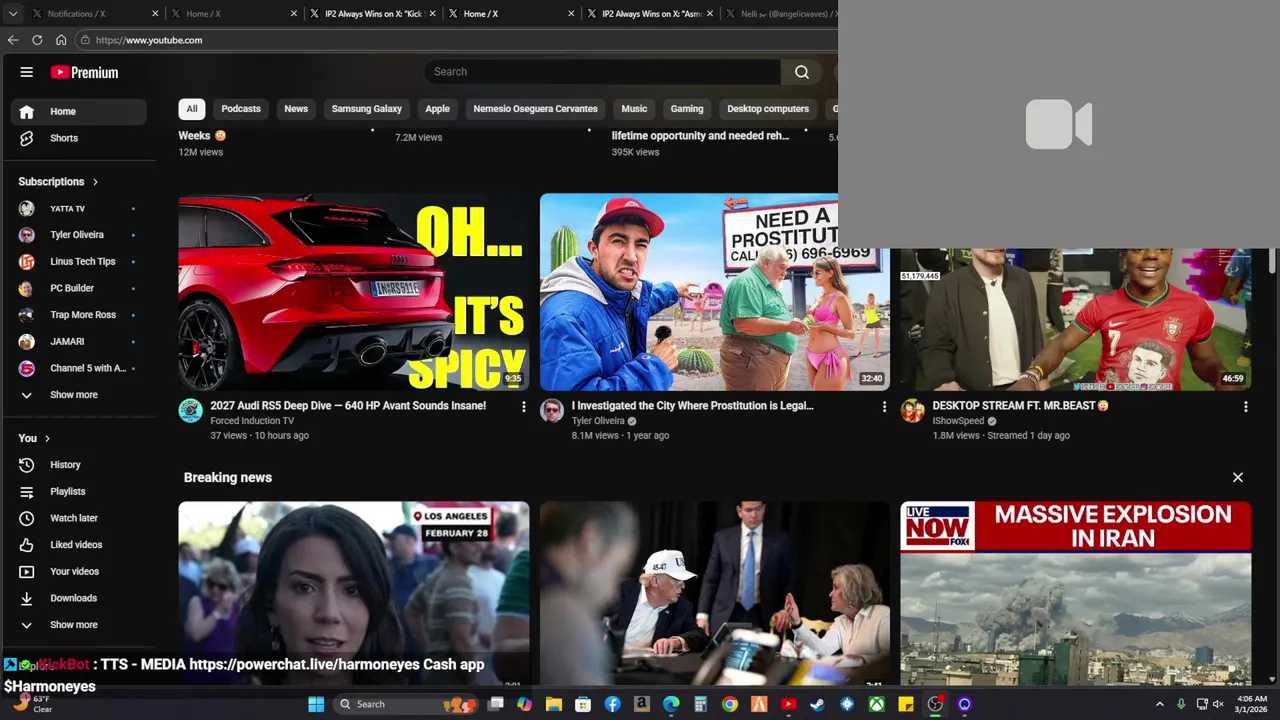Screen dimensions: 1280x720
Task: Reload the page with browser refresh
Action: pos(37,40)
